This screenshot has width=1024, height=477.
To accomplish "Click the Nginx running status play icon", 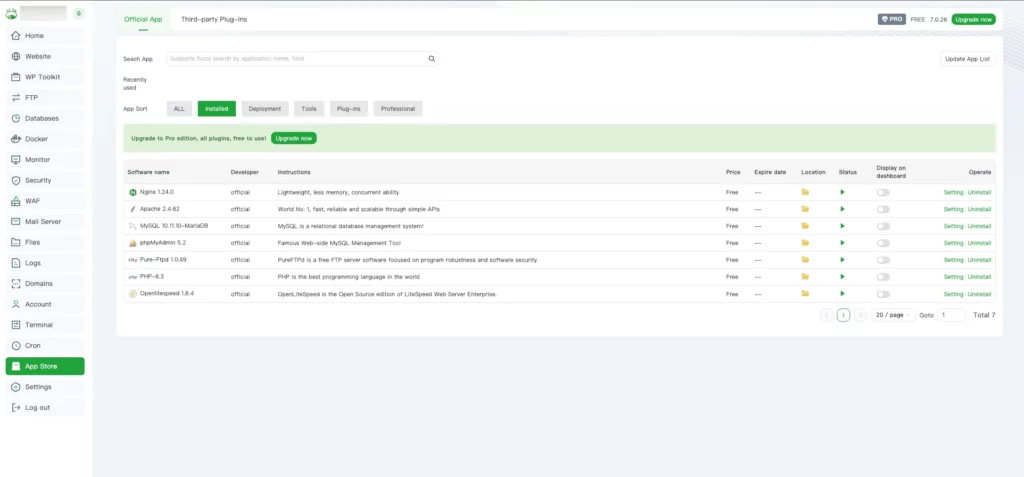I will (842, 192).
